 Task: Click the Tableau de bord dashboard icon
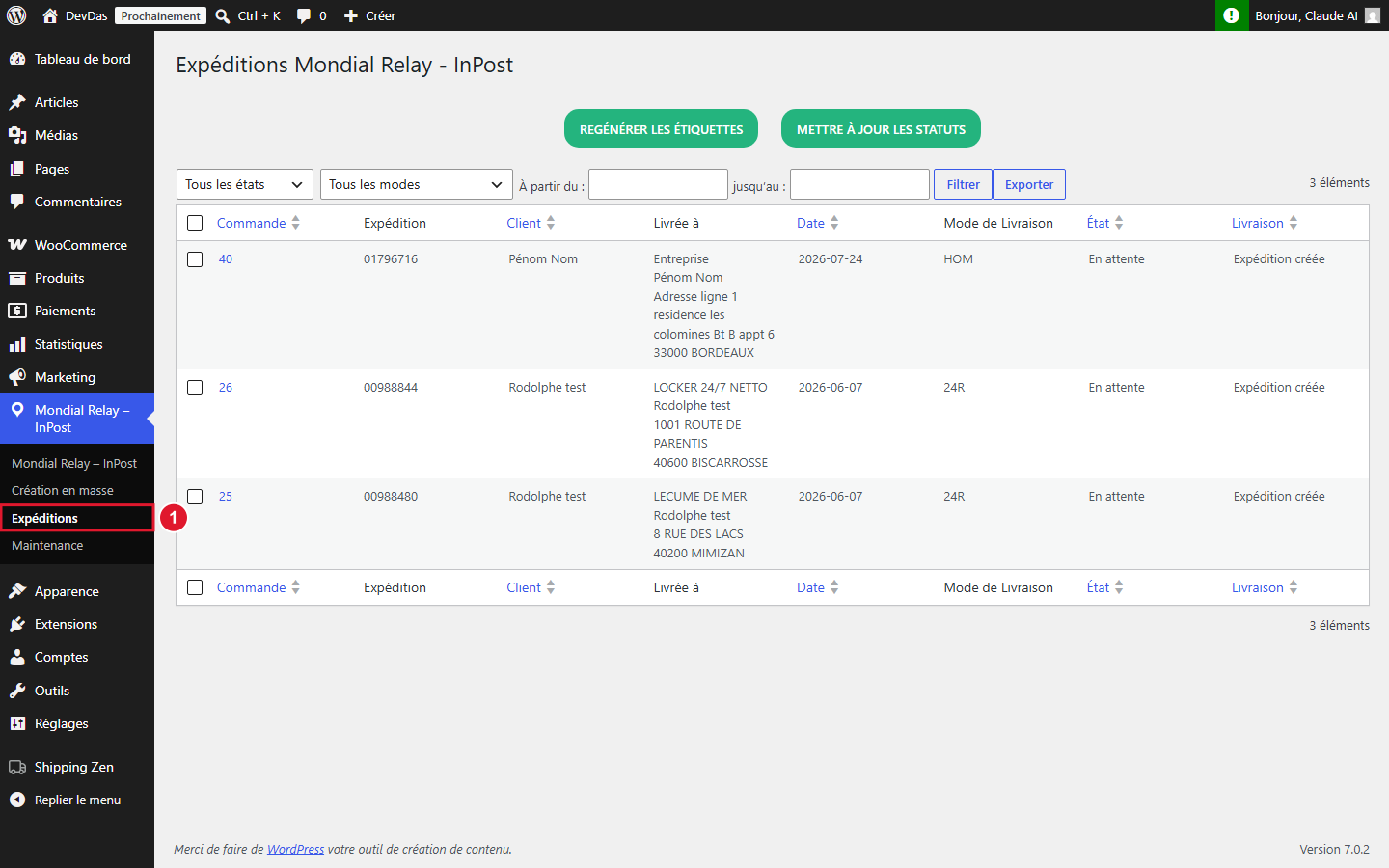(17, 59)
